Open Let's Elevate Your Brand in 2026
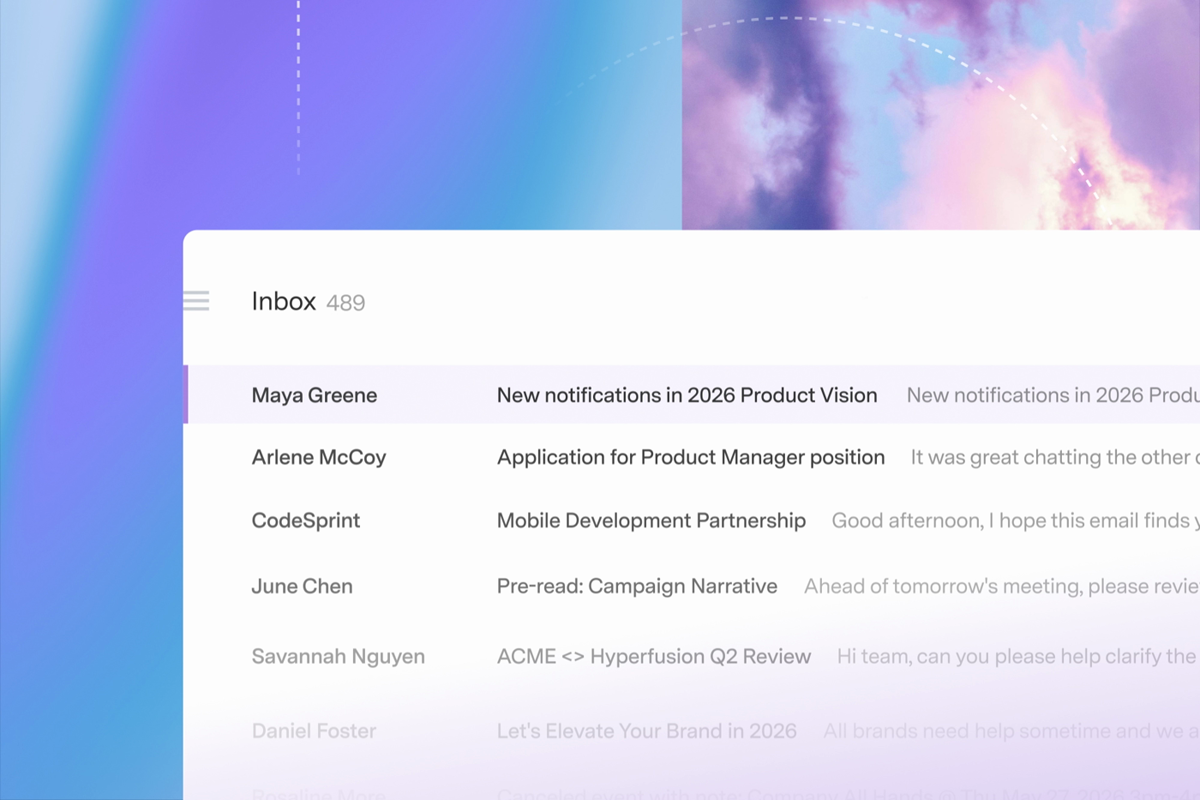The image size is (1200, 800). (647, 731)
